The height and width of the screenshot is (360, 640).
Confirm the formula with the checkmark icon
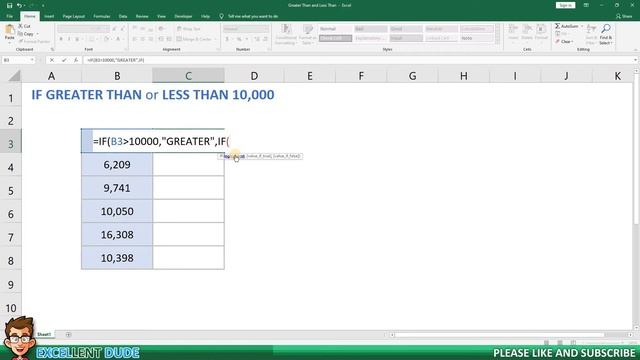coord(64,60)
